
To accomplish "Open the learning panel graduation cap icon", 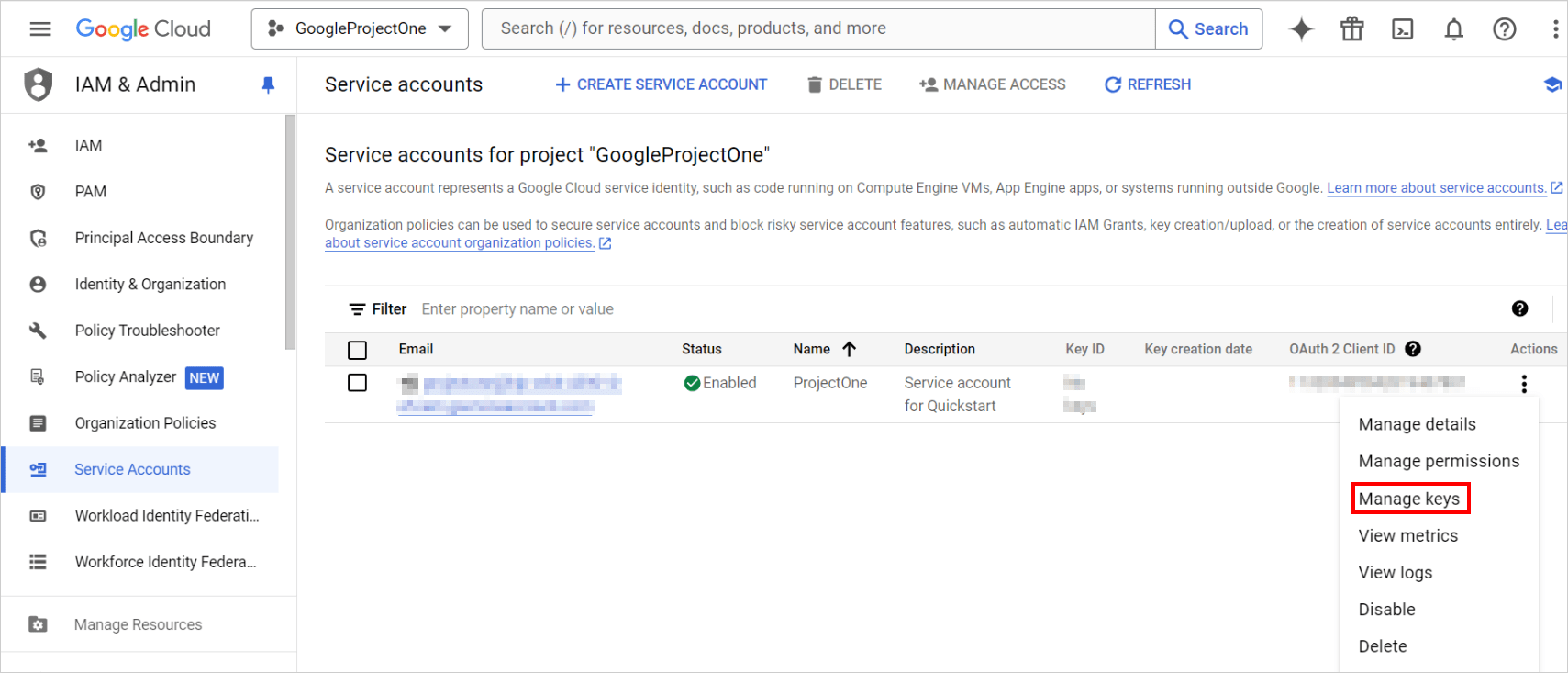I will click(x=1552, y=84).
